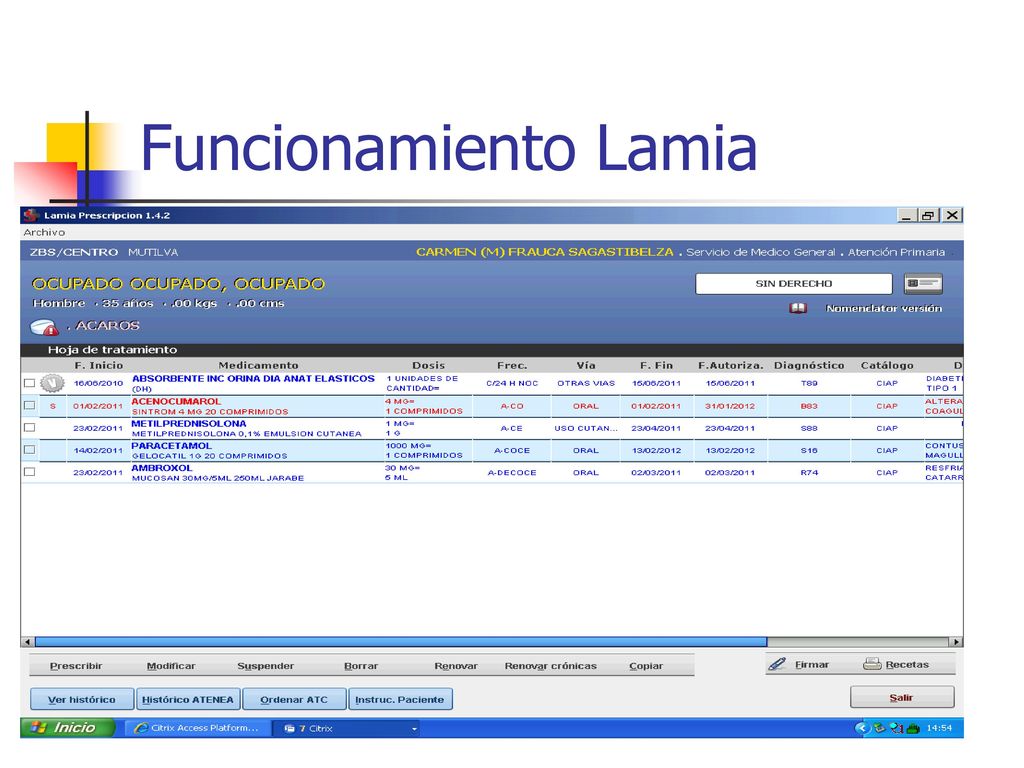Click diagnosis code R74

coord(809,472)
